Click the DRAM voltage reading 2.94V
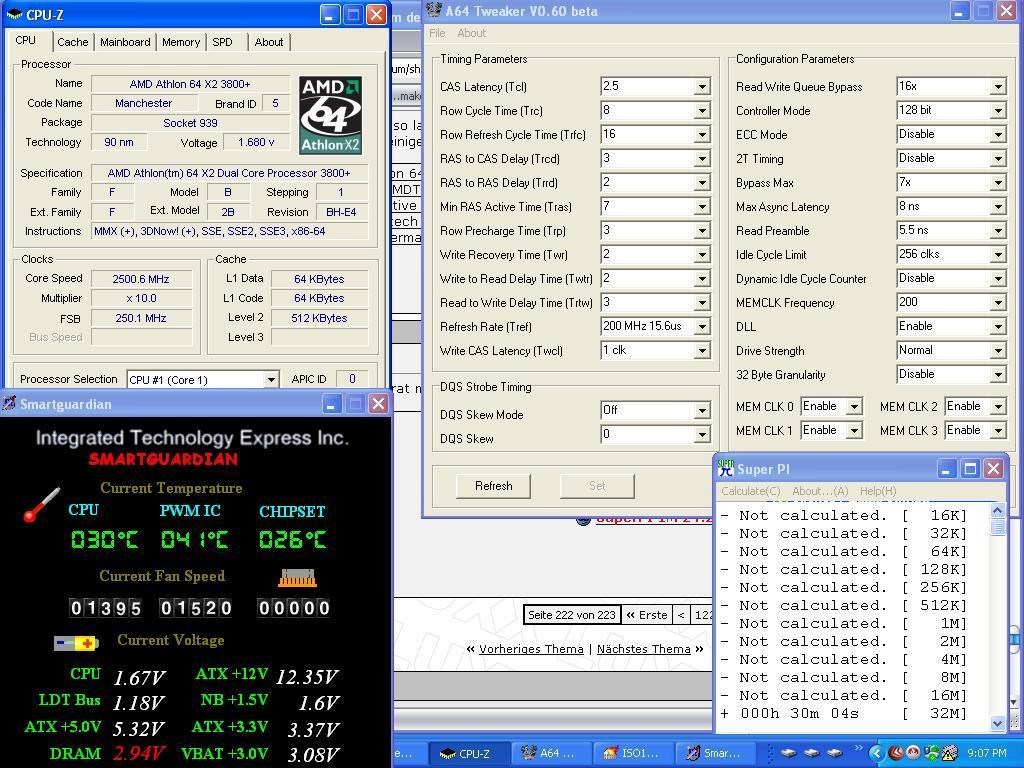 click(x=139, y=753)
